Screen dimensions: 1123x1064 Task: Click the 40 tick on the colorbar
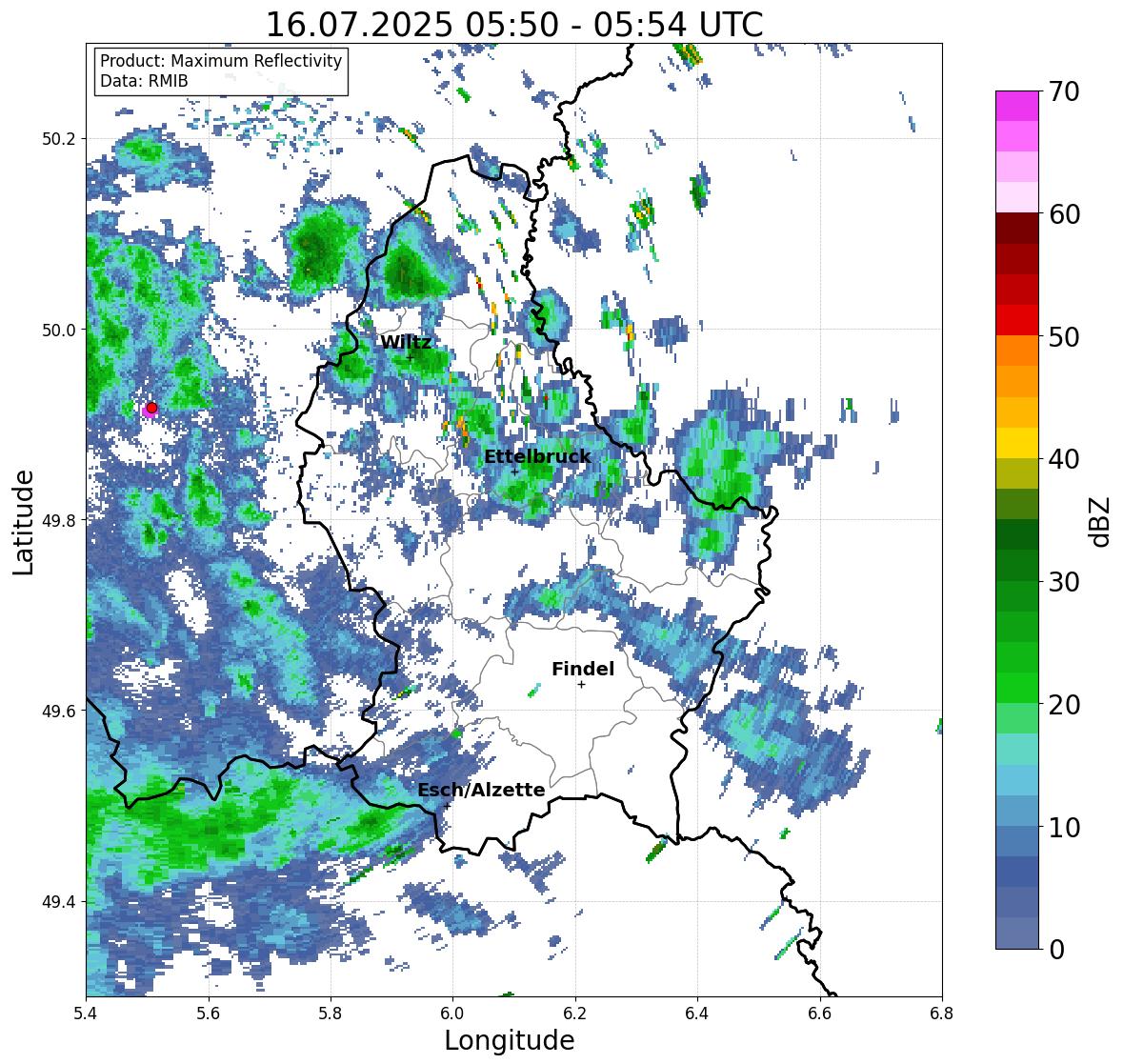[x=1063, y=459]
